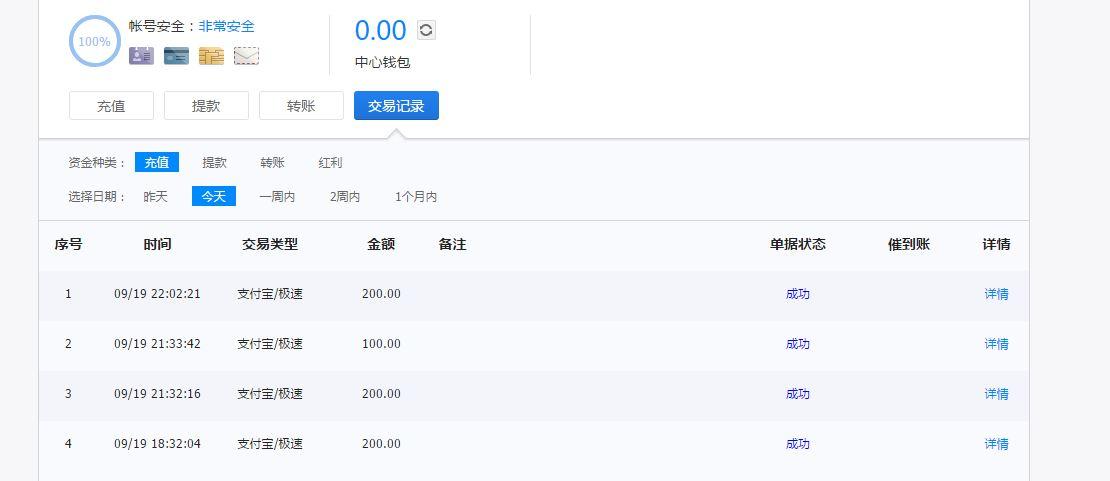
Task: Filter fund type by 充值
Action: tap(156, 162)
